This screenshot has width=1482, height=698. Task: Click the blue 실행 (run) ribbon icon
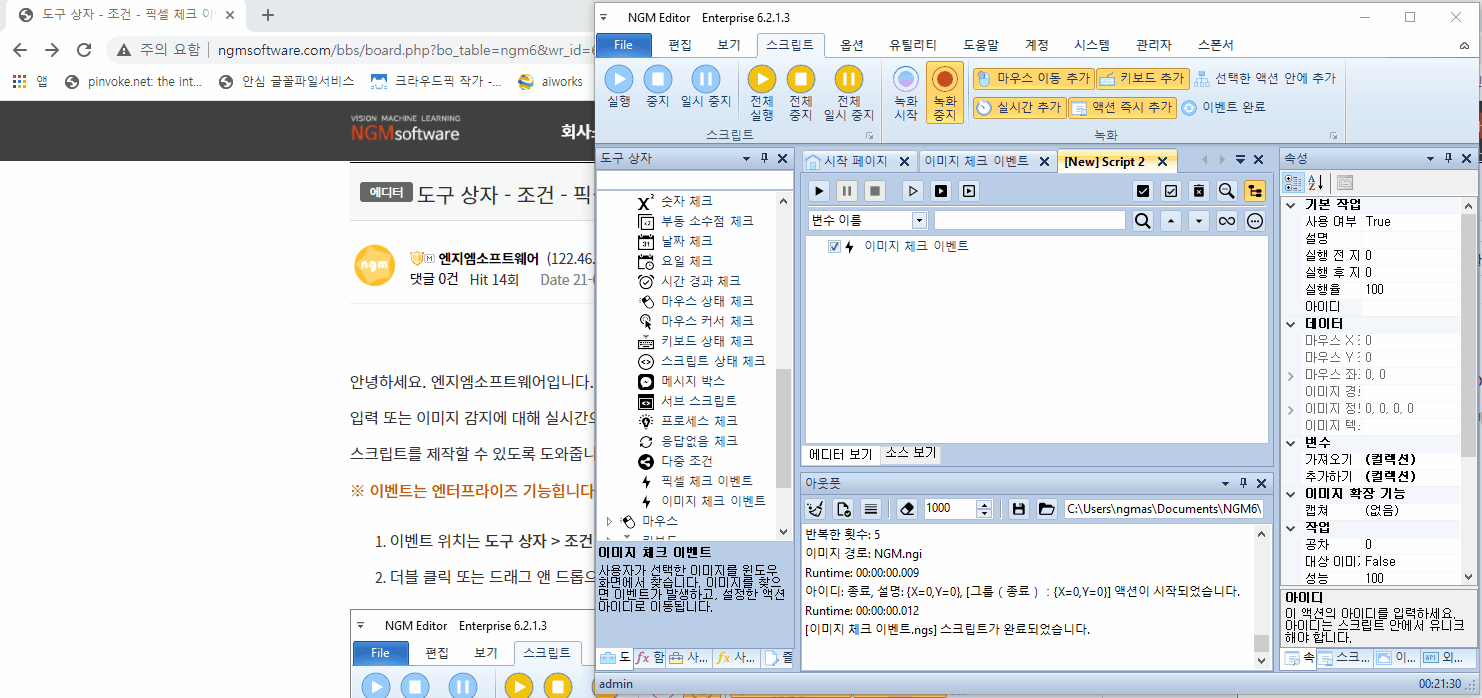[x=619, y=79]
